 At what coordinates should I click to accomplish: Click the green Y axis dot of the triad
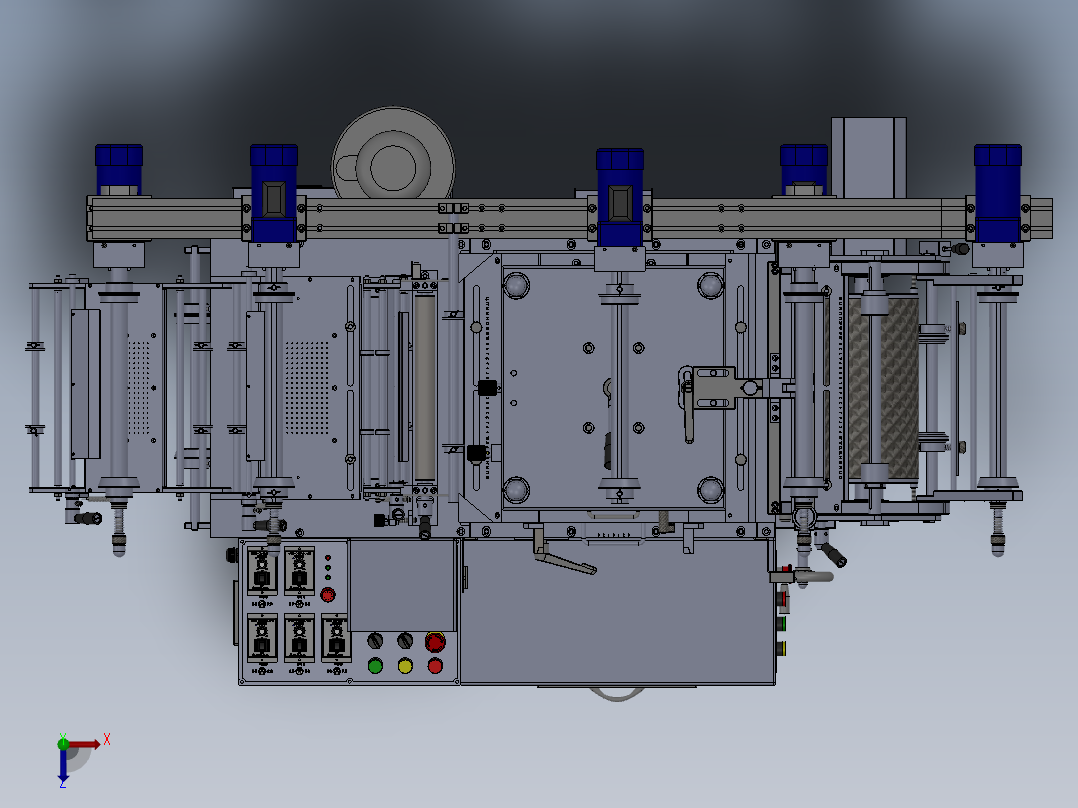pyautogui.click(x=63, y=743)
